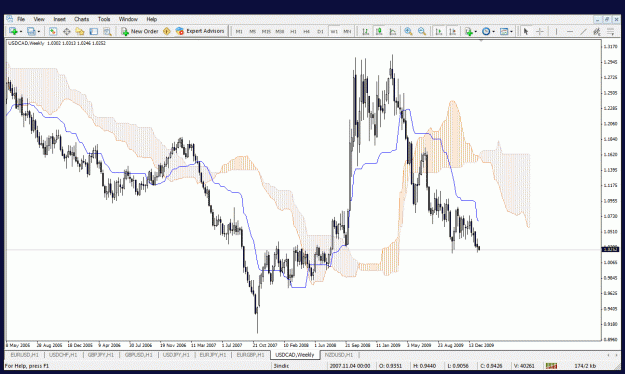Viewport: 625px width, 374px height.
Task: Switch to EURJPY,H1 chart tab
Action: [x=213, y=355]
